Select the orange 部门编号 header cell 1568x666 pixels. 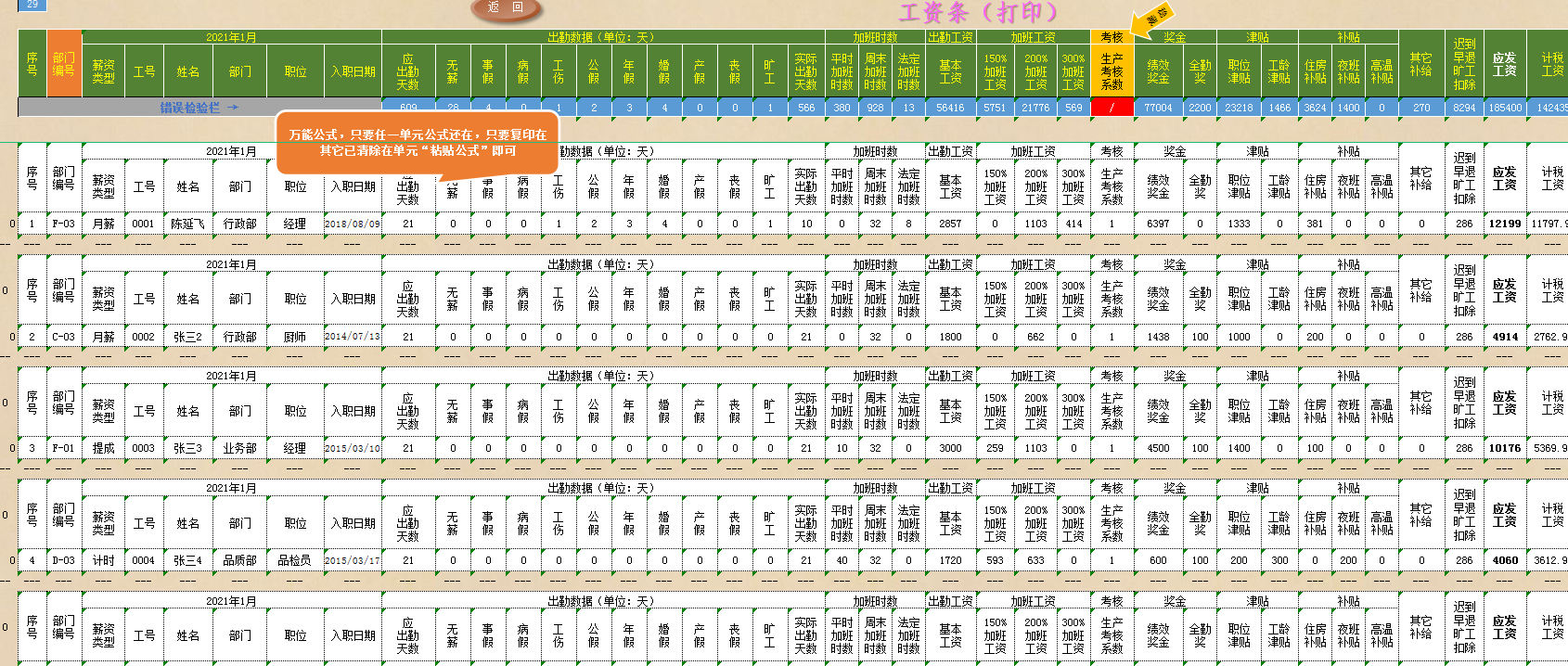(63, 64)
